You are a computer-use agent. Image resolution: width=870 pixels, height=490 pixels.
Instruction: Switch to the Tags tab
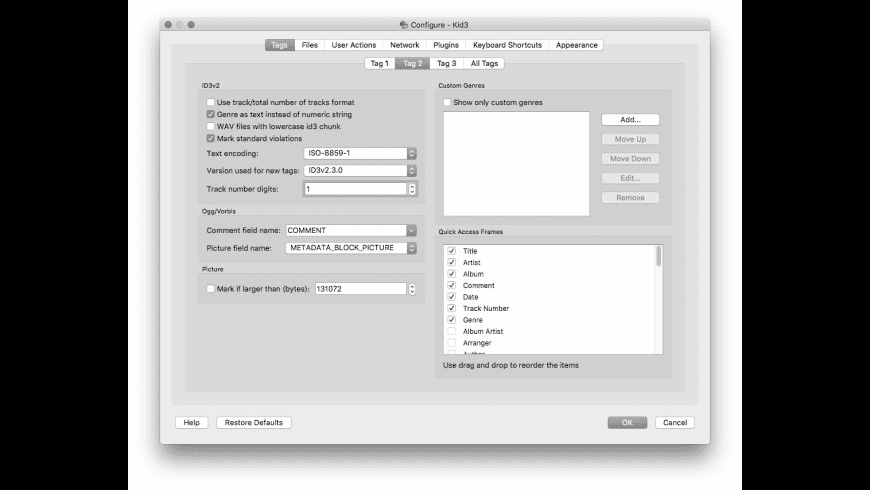(279, 45)
